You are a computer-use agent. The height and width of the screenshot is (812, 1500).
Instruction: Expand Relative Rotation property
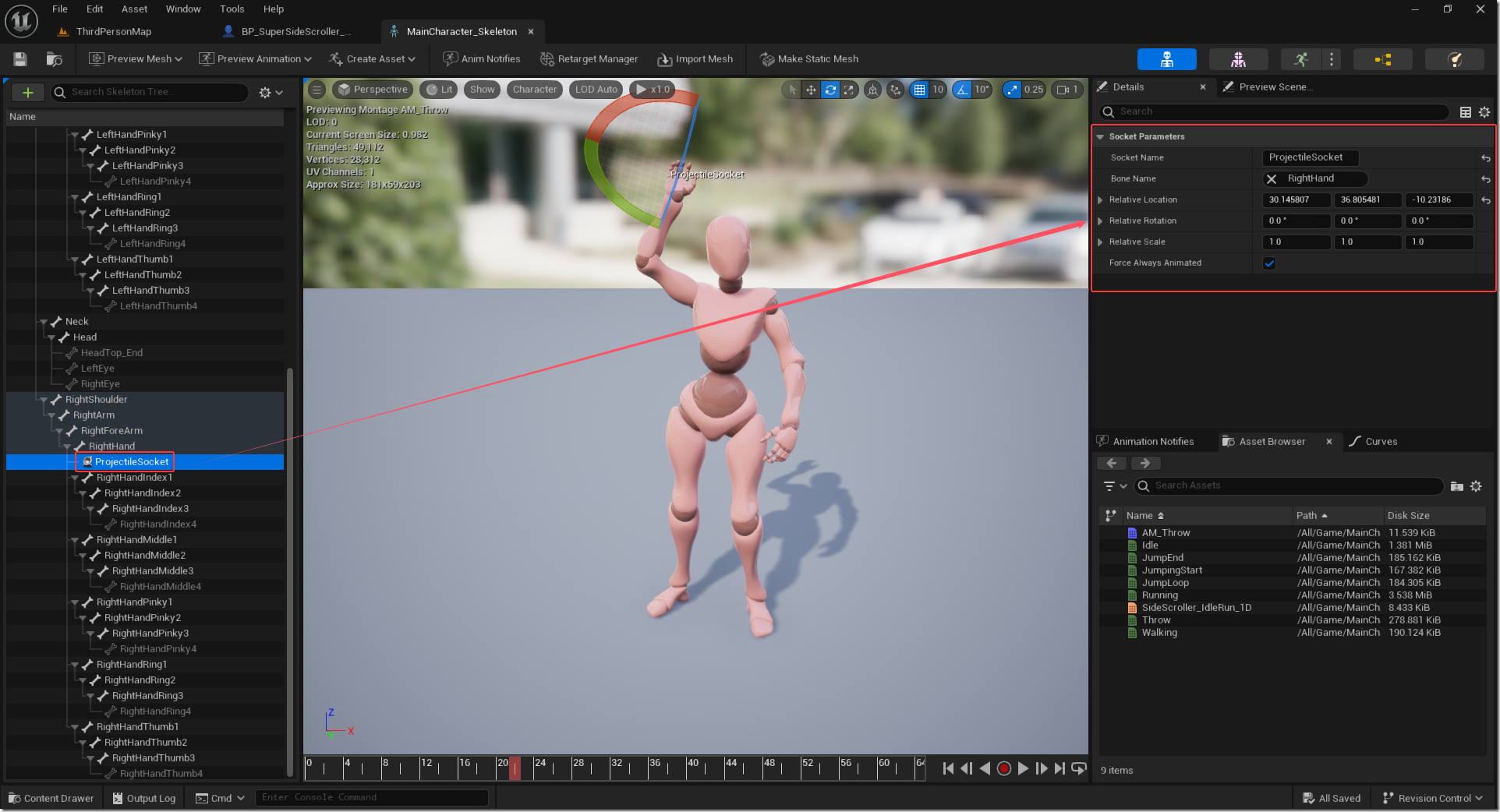click(x=1100, y=221)
